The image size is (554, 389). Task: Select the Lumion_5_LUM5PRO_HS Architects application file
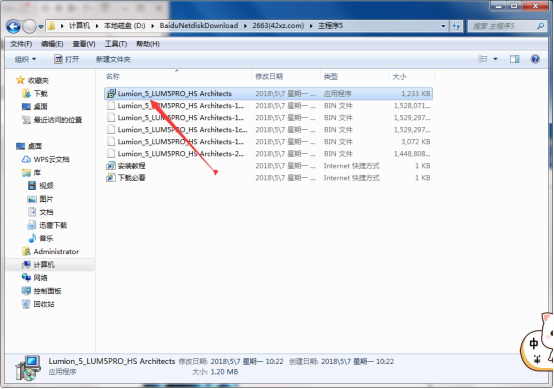click(x=269, y=94)
